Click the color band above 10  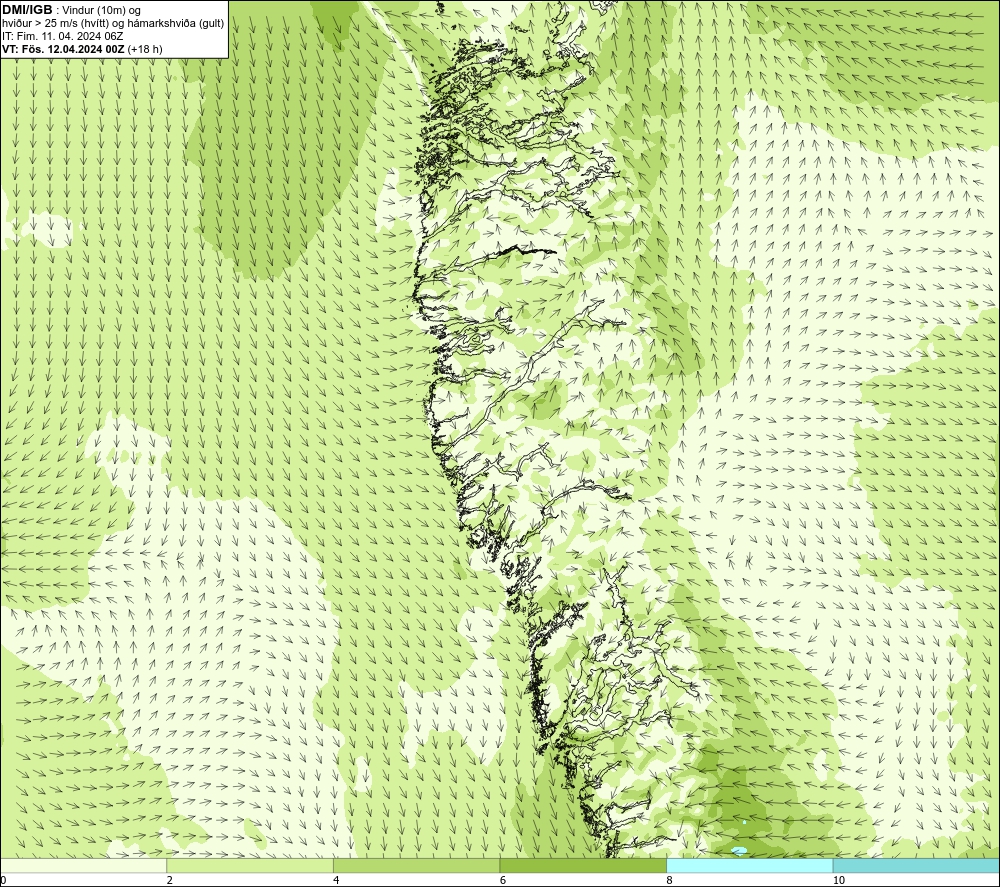point(916,866)
